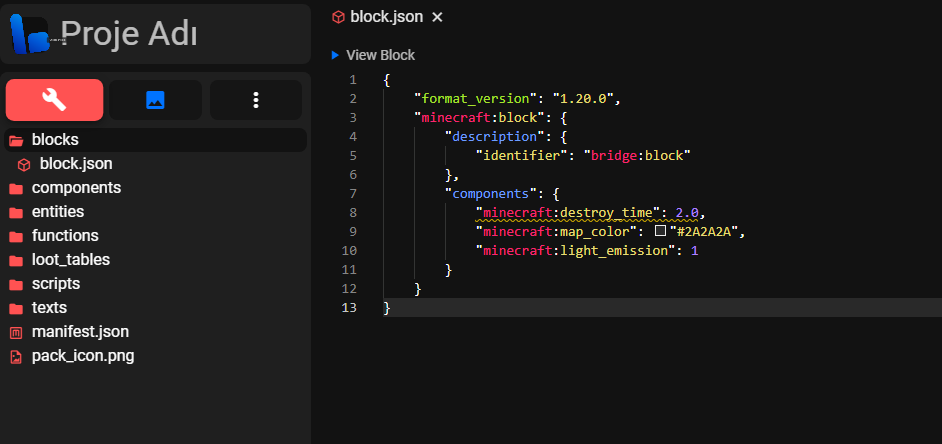Select the behavior pack wrench tab
The width and height of the screenshot is (942, 444).
tap(54, 100)
